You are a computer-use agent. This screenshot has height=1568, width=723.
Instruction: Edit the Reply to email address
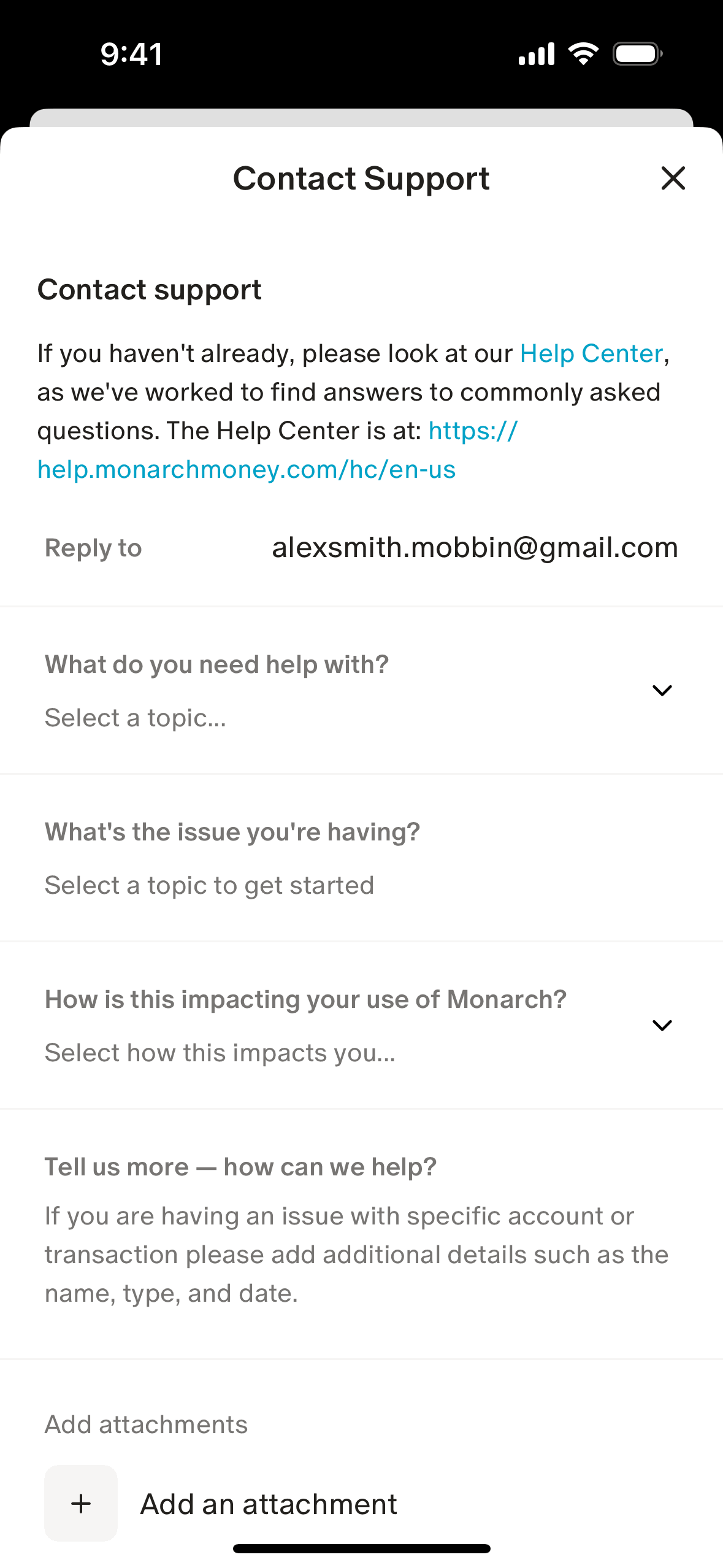[475, 548]
